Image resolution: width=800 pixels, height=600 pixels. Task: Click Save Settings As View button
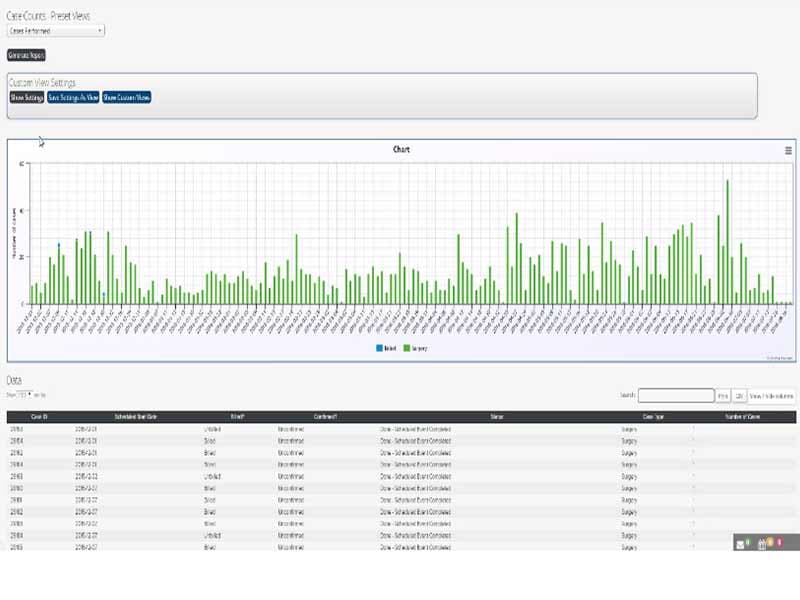(x=73, y=97)
